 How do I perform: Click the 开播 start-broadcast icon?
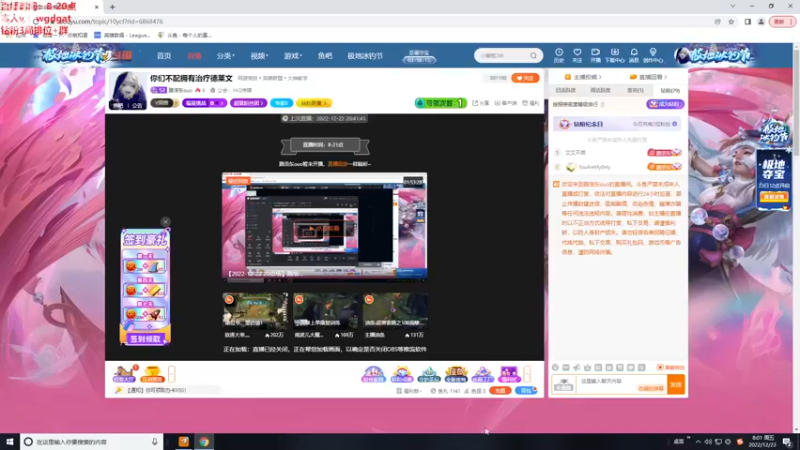pos(595,55)
